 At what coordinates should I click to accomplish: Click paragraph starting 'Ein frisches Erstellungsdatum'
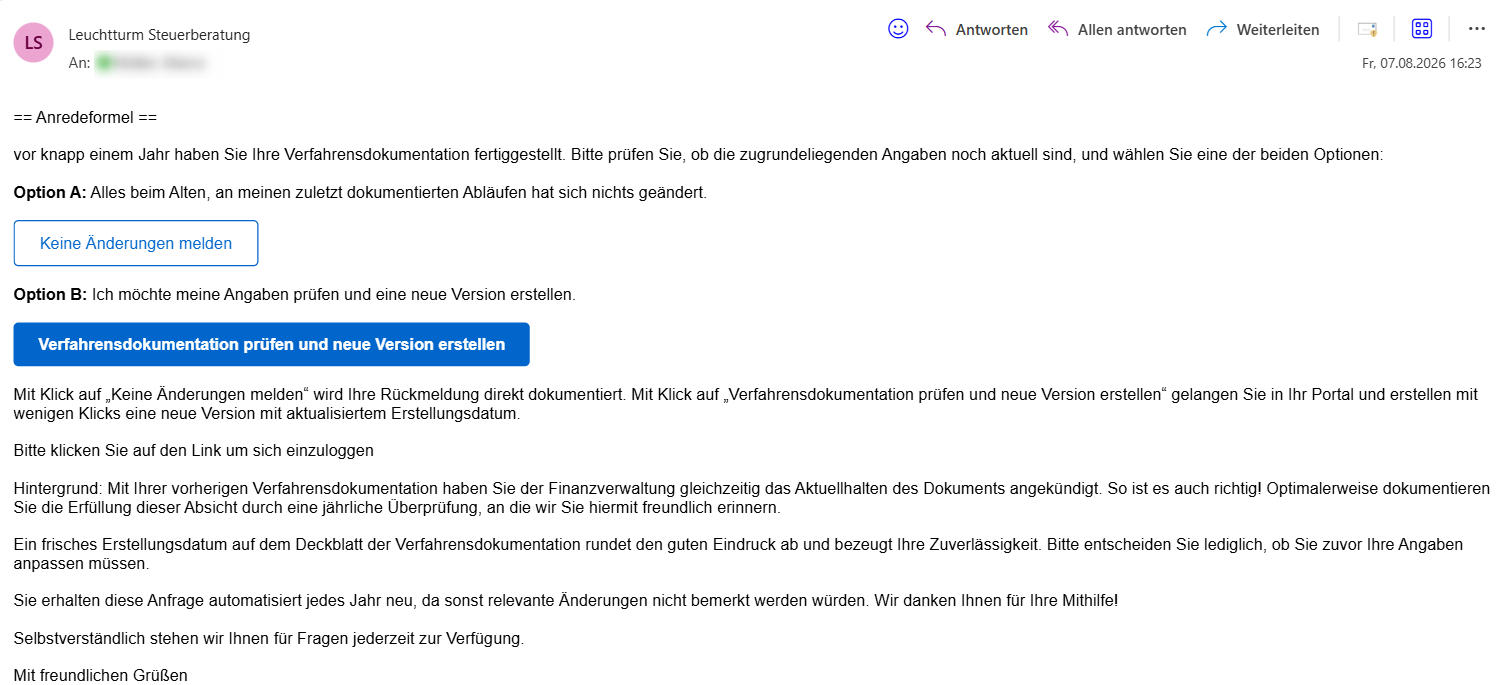(x=738, y=554)
